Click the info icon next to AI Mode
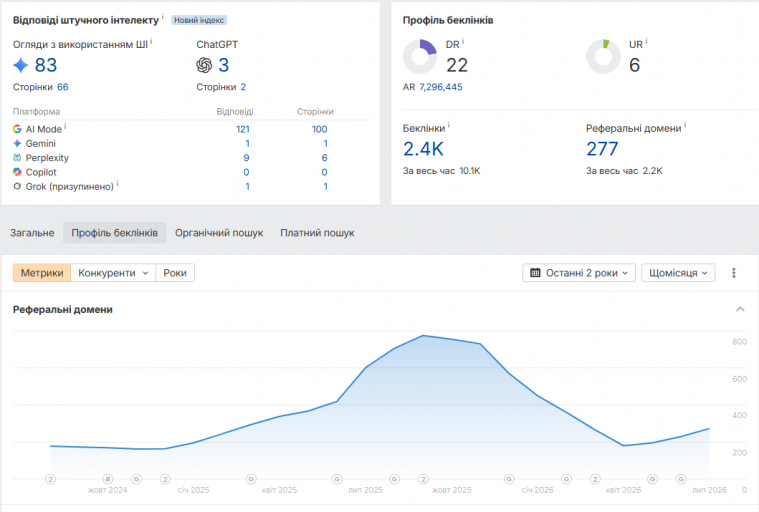Screen dimensions: 759x512 point(65,126)
